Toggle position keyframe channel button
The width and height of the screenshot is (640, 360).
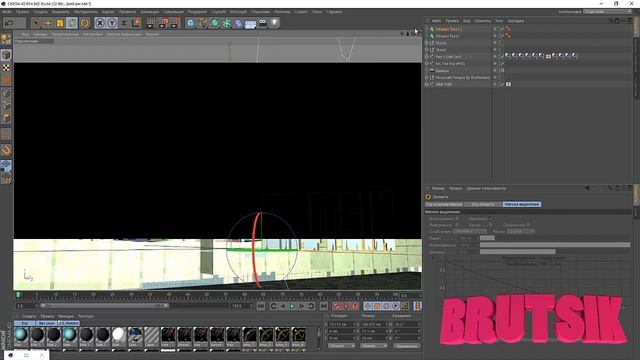[368, 306]
